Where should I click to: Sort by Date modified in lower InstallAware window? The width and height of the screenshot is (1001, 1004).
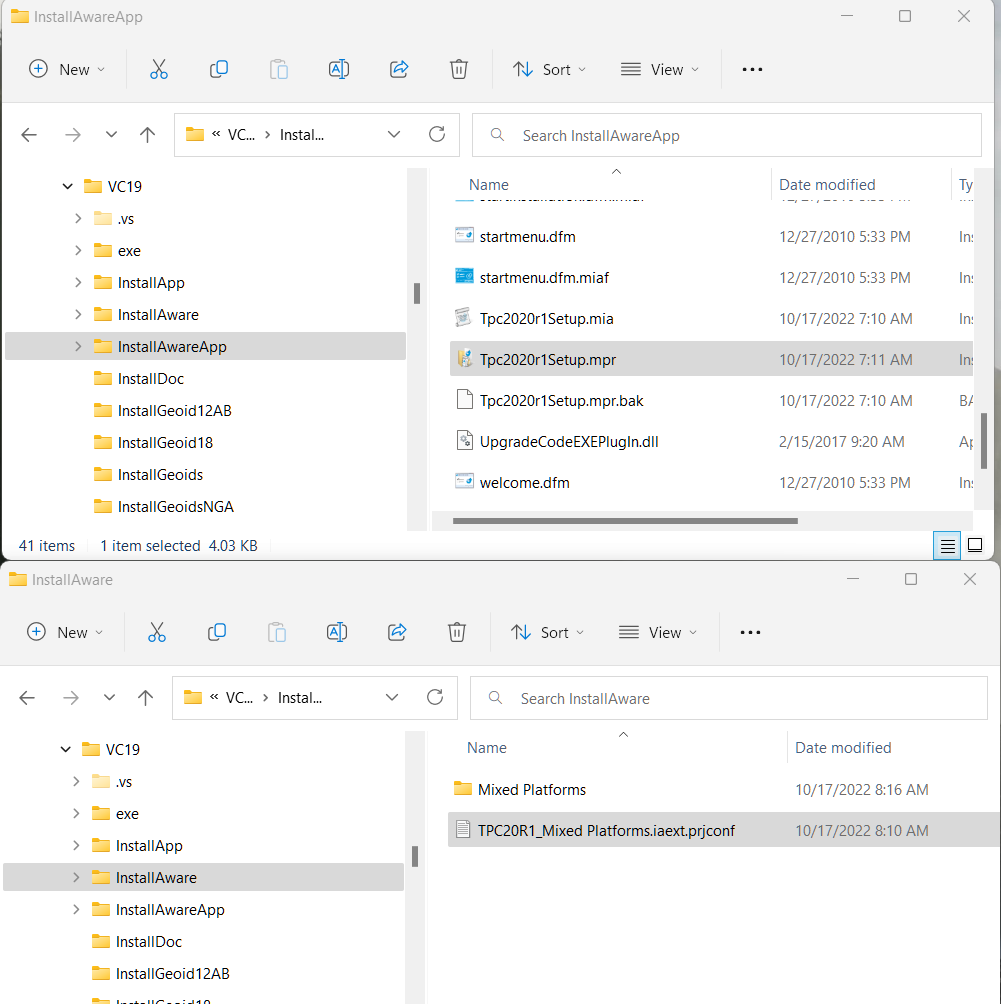click(843, 747)
